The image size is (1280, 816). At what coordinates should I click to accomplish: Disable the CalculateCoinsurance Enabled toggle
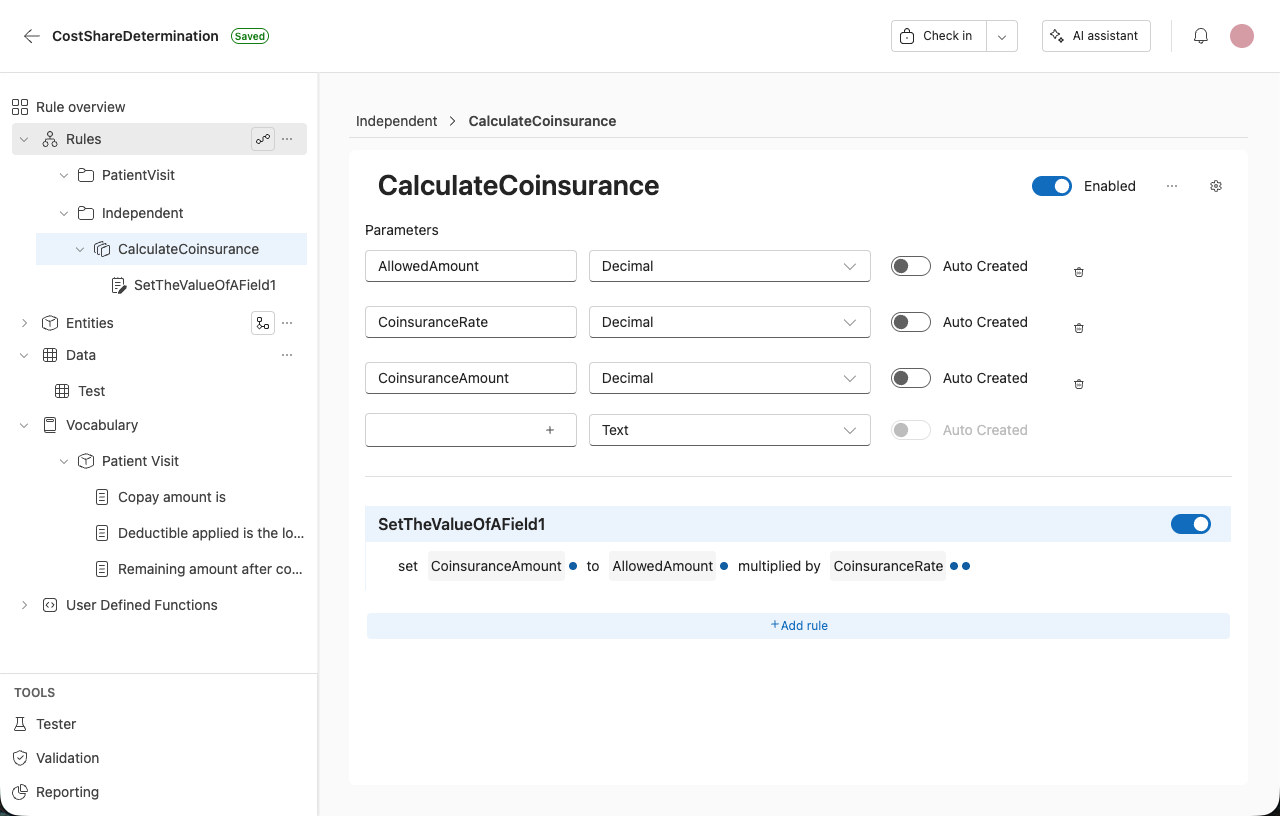pos(1051,186)
